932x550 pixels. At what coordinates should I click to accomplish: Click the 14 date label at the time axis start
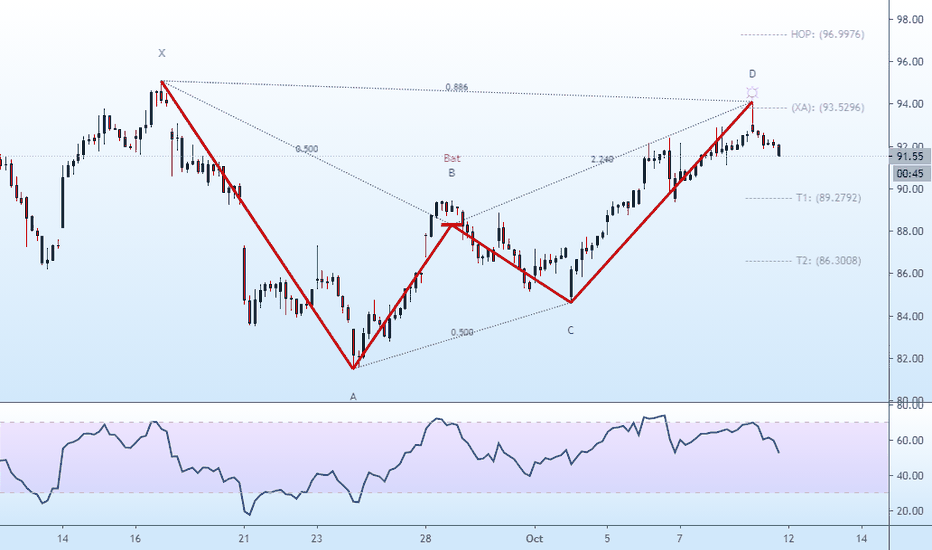click(x=62, y=539)
